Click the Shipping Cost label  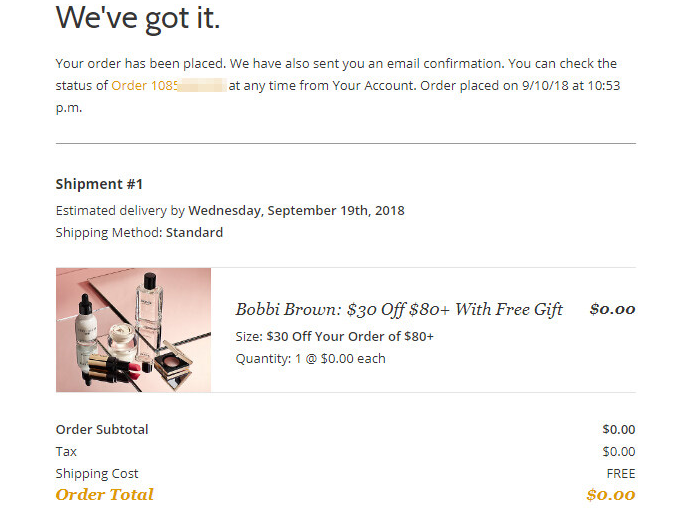click(97, 474)
